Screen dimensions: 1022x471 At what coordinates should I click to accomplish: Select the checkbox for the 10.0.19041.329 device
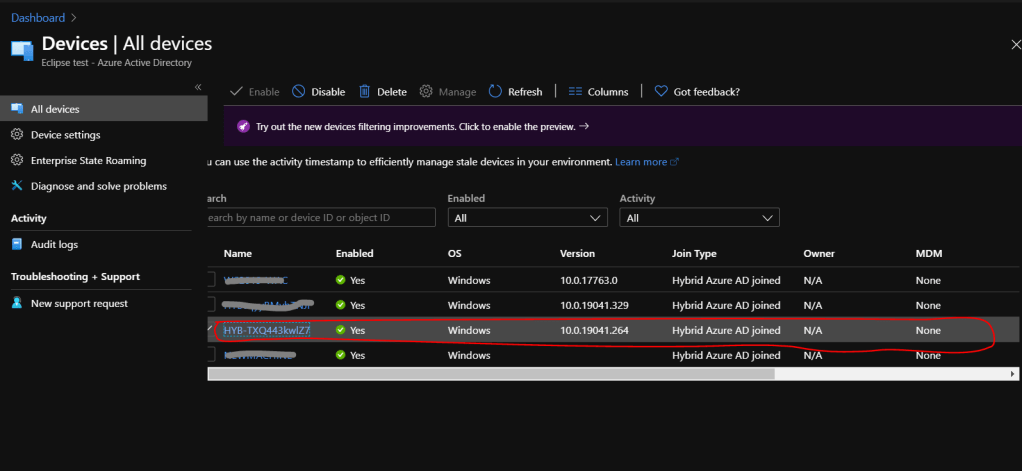211,305
